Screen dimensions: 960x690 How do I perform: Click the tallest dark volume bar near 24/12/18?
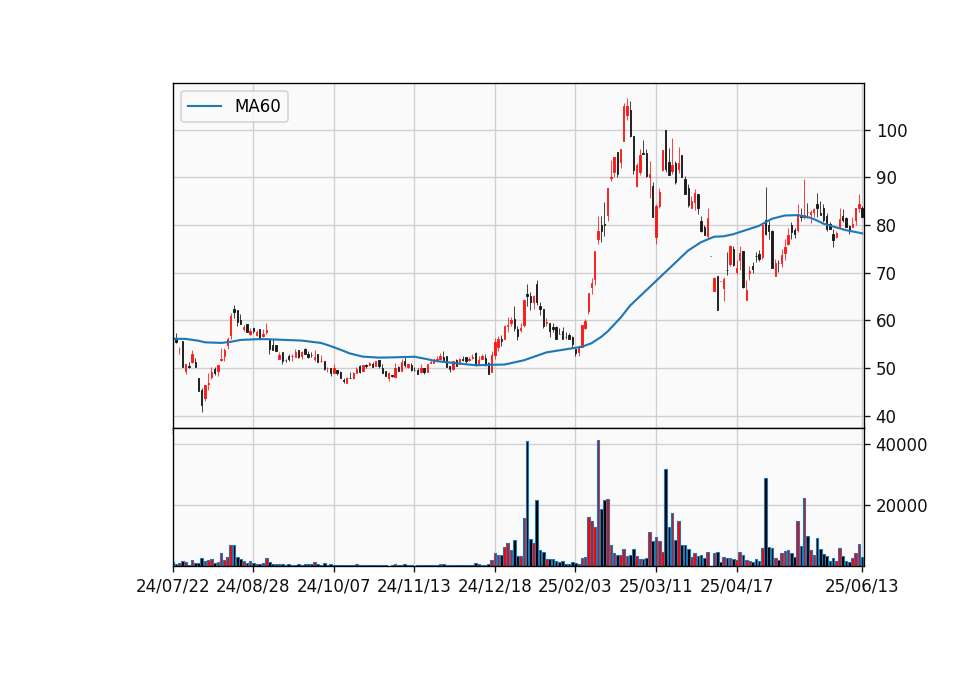pos(527,503)
